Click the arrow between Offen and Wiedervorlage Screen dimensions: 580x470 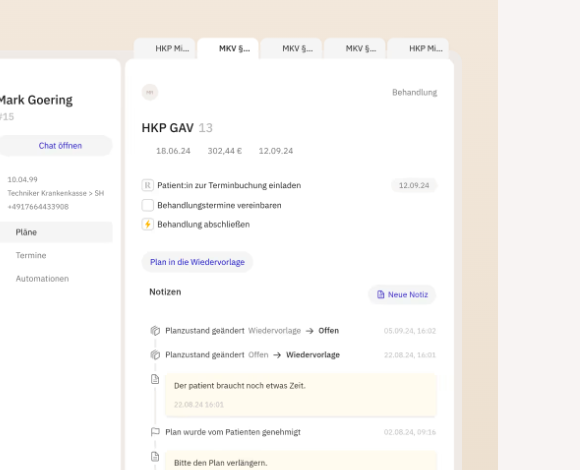[x=277, y=355]
